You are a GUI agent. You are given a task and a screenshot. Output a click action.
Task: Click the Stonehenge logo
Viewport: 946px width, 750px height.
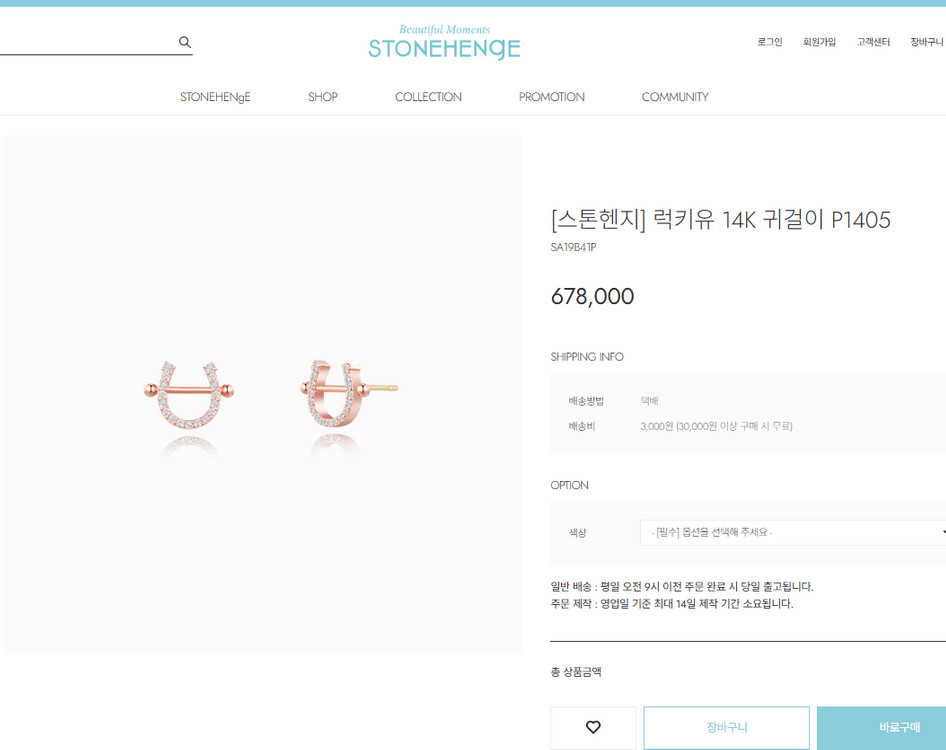(444, 44)
